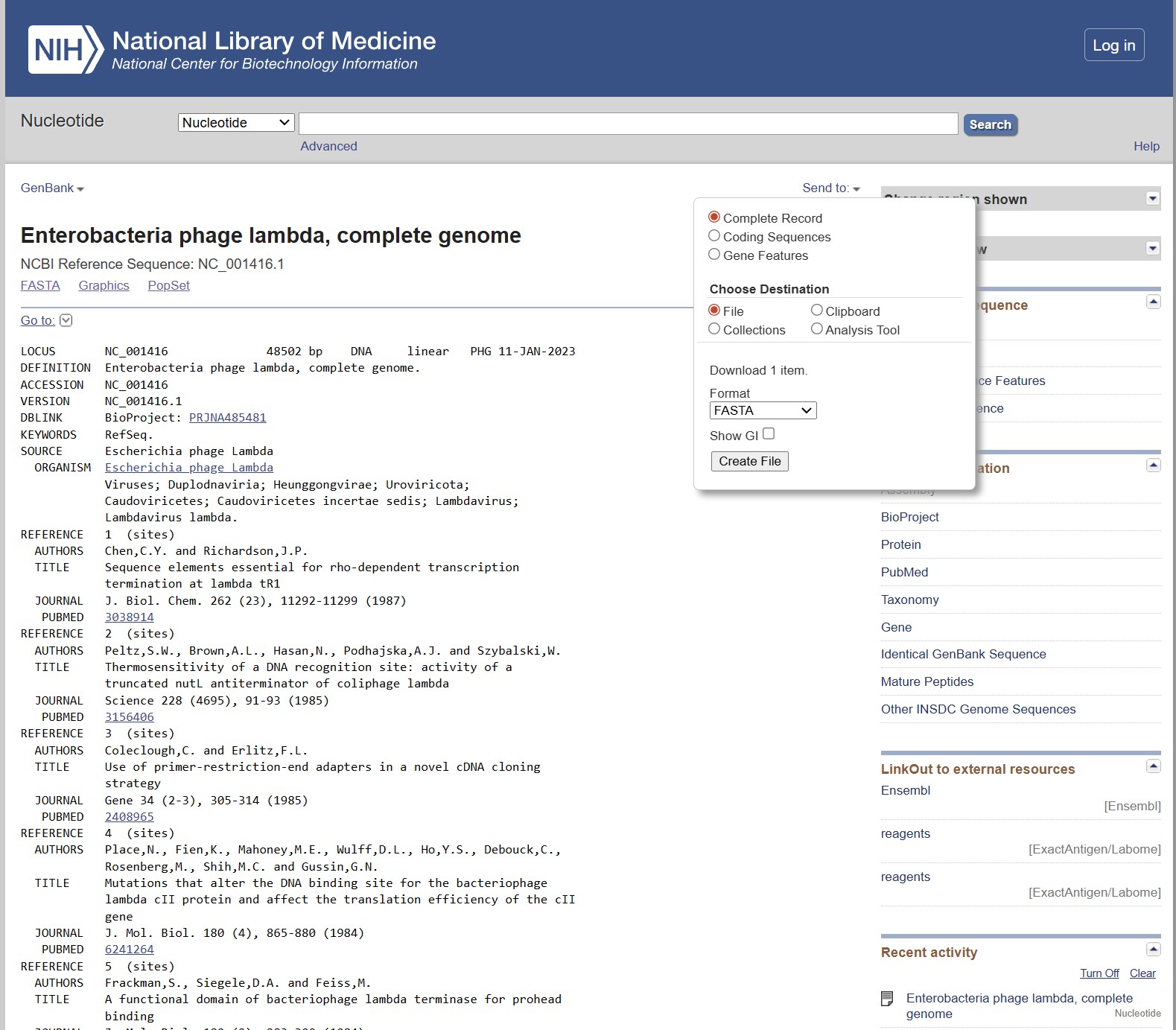
Task: Expand the GenBank format menu
Action: 52,188
